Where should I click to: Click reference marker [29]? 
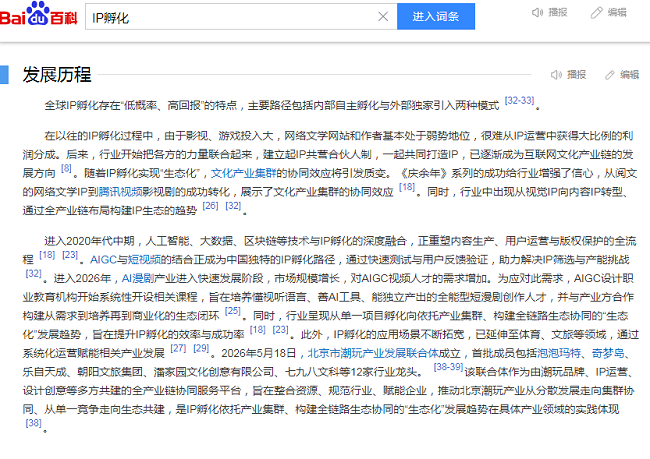click(201, 348)
